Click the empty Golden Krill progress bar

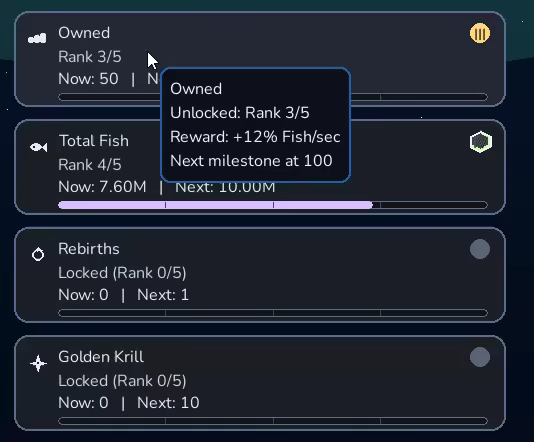(x=273, y=421)
